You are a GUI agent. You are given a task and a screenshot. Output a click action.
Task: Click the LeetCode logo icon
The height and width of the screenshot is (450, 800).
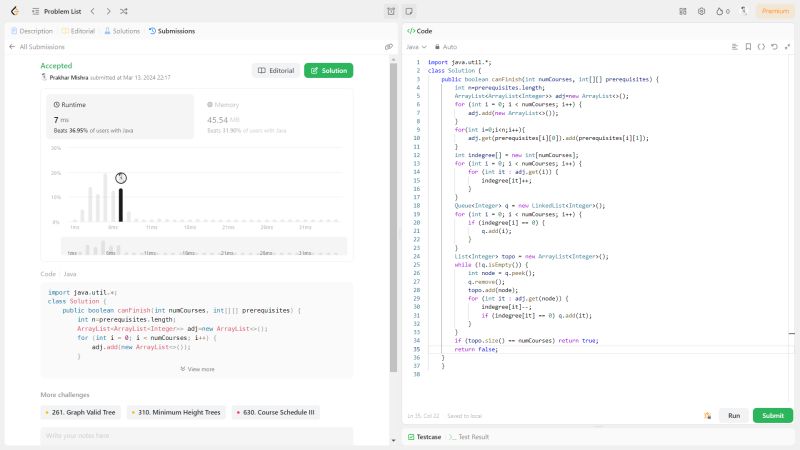coord(15,11)
